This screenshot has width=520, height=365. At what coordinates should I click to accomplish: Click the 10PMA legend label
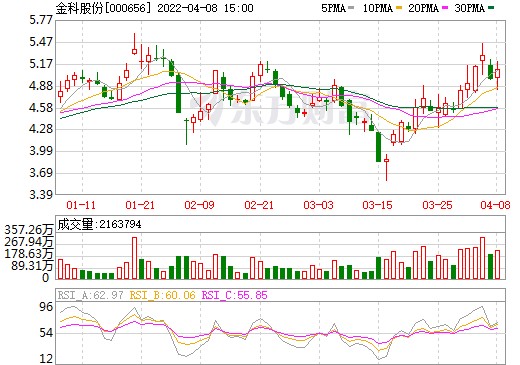378,8
